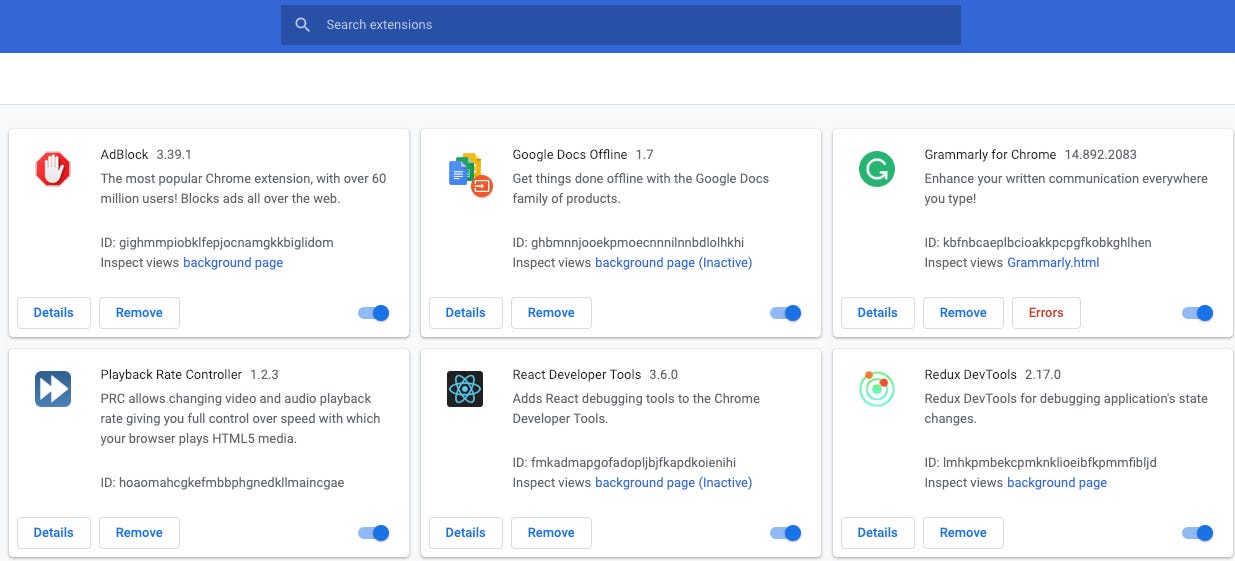Open React Developer Tools background page (Inactive)
The image size is (1235, 561).
point(674,483)
